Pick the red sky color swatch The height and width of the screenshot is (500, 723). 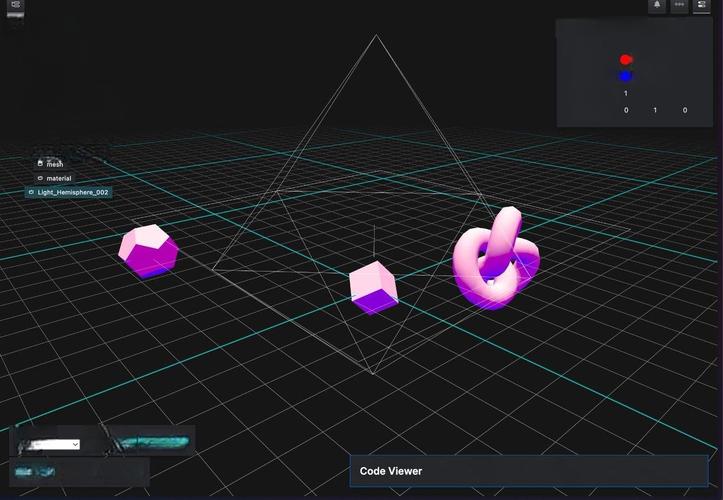point(626,60)
